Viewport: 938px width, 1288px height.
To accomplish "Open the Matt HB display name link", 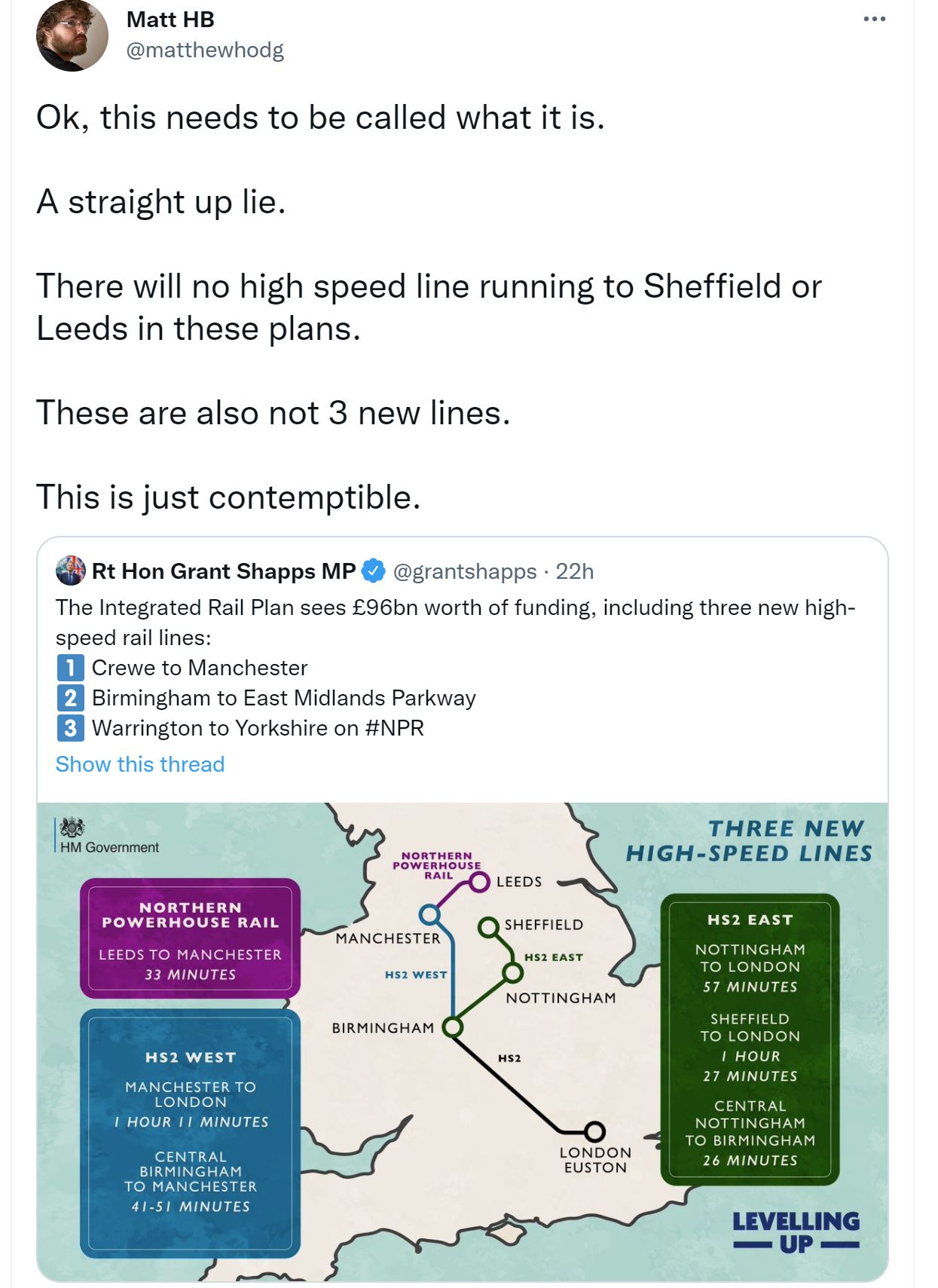I will [170, 20].
